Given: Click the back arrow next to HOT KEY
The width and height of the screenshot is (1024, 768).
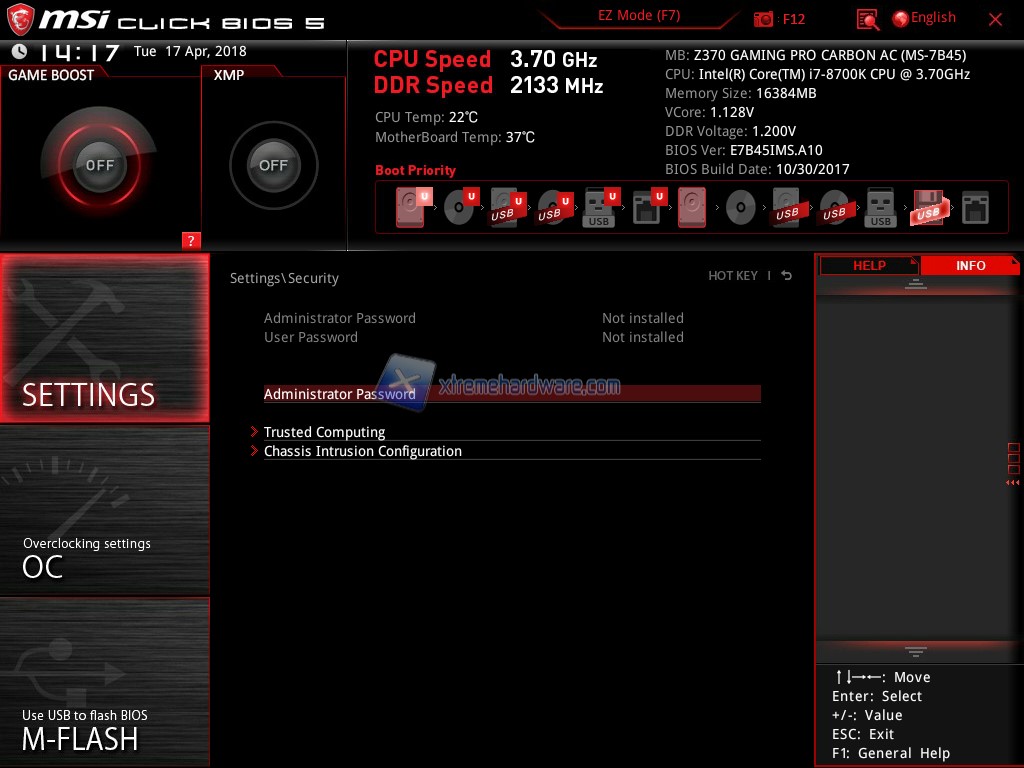Looking at the screenshot, I should tap(787, 276).
